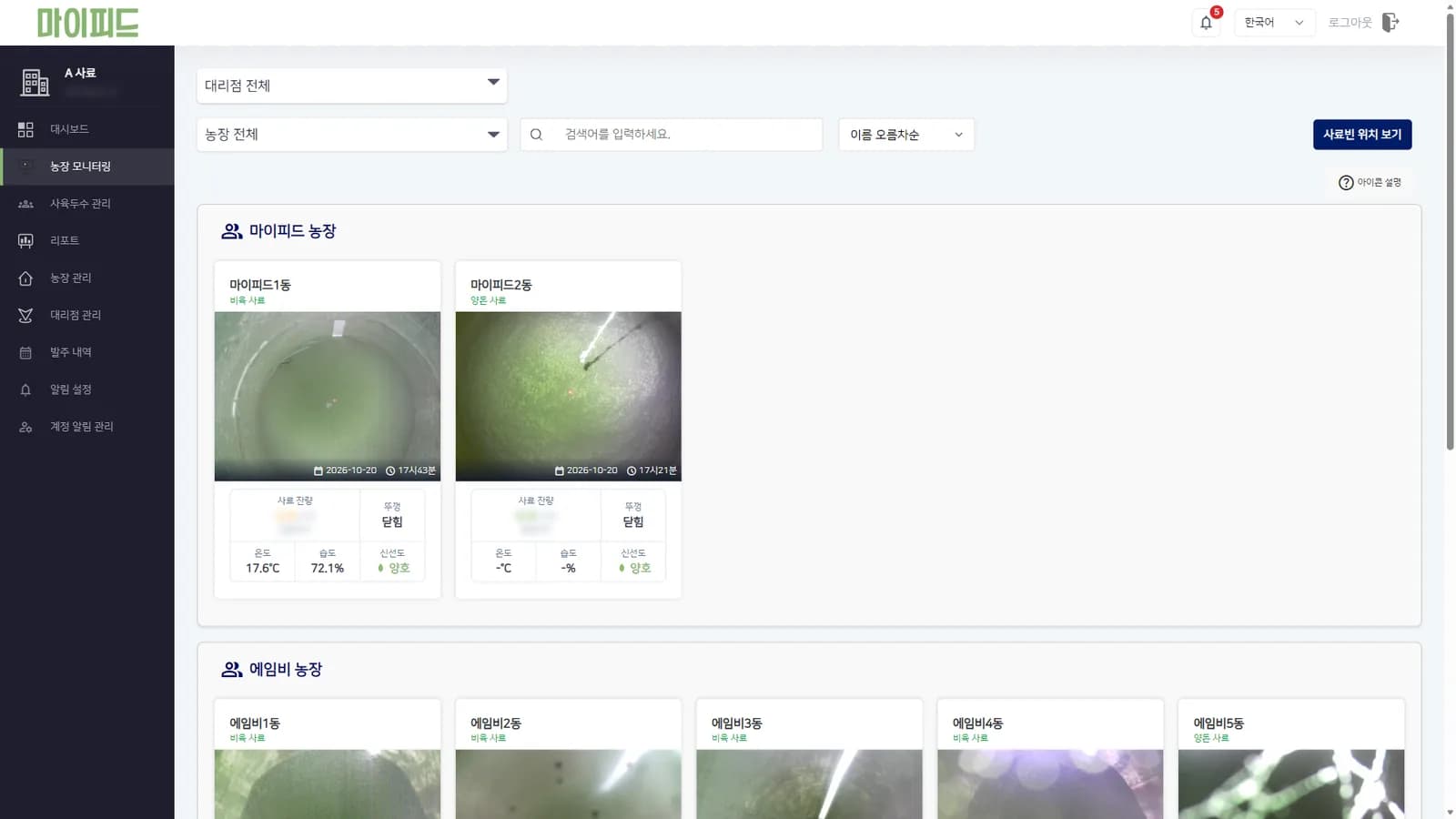Open 사육두수 관리 menu
Screen dimensions: 1456x819
pos(86,204)
